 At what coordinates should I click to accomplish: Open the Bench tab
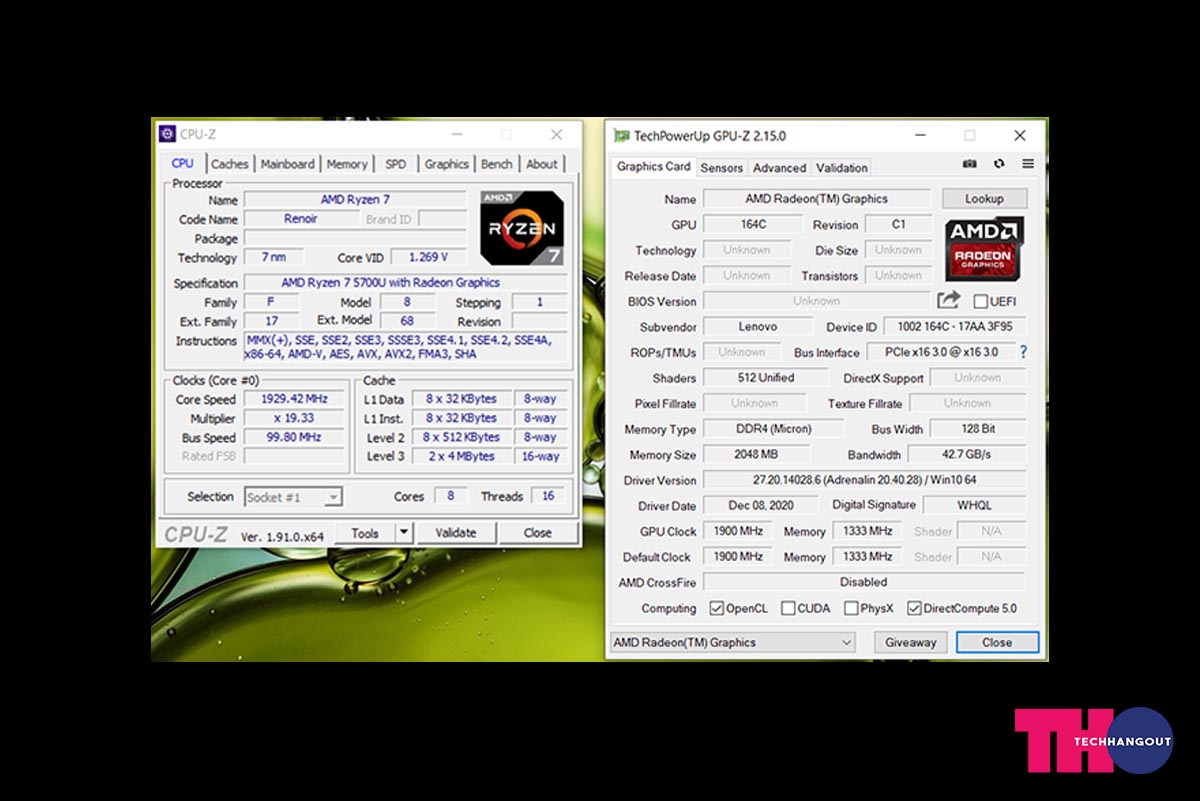[497, 164]
